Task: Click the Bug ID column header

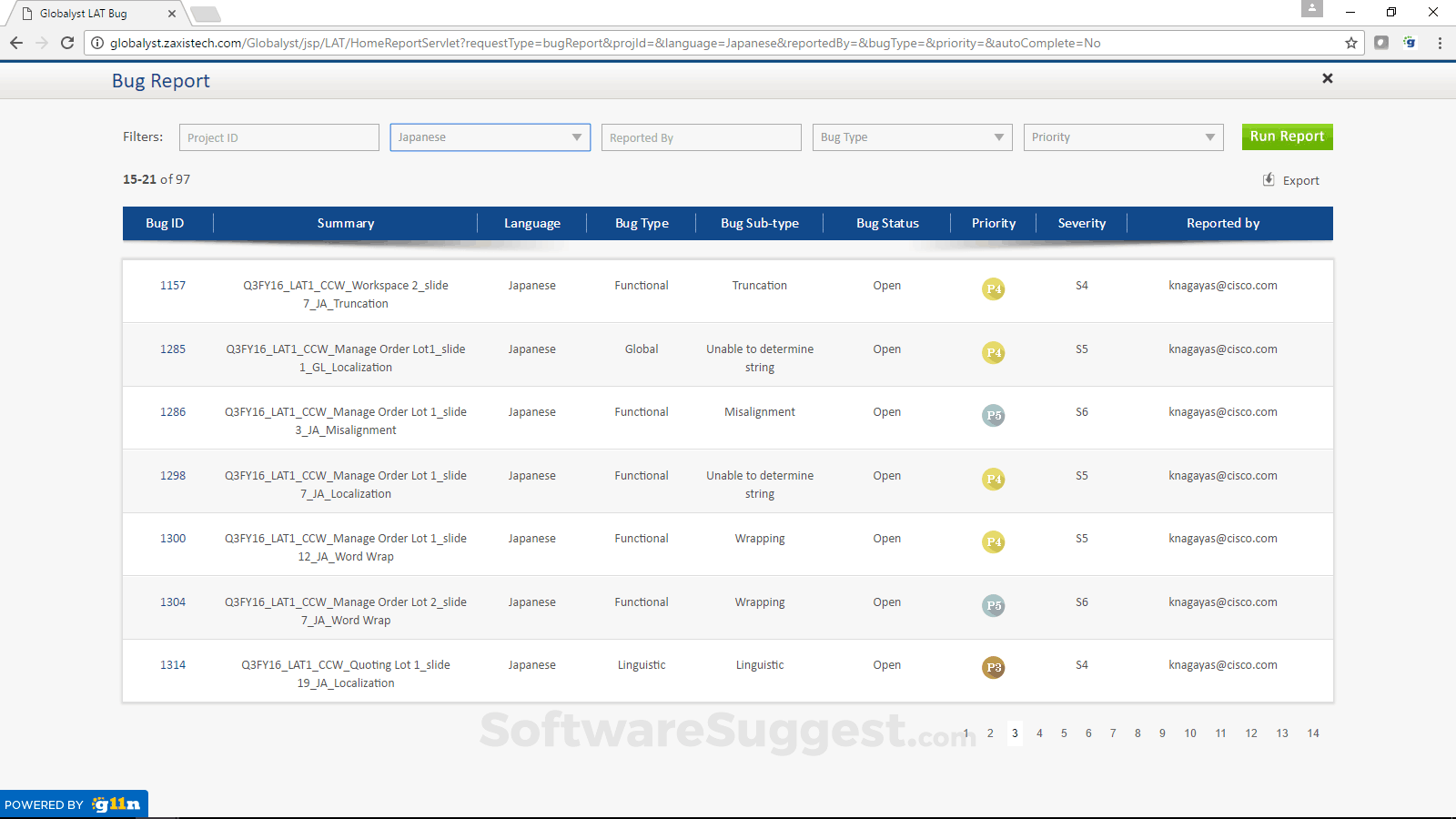Action: click(165, 223)
